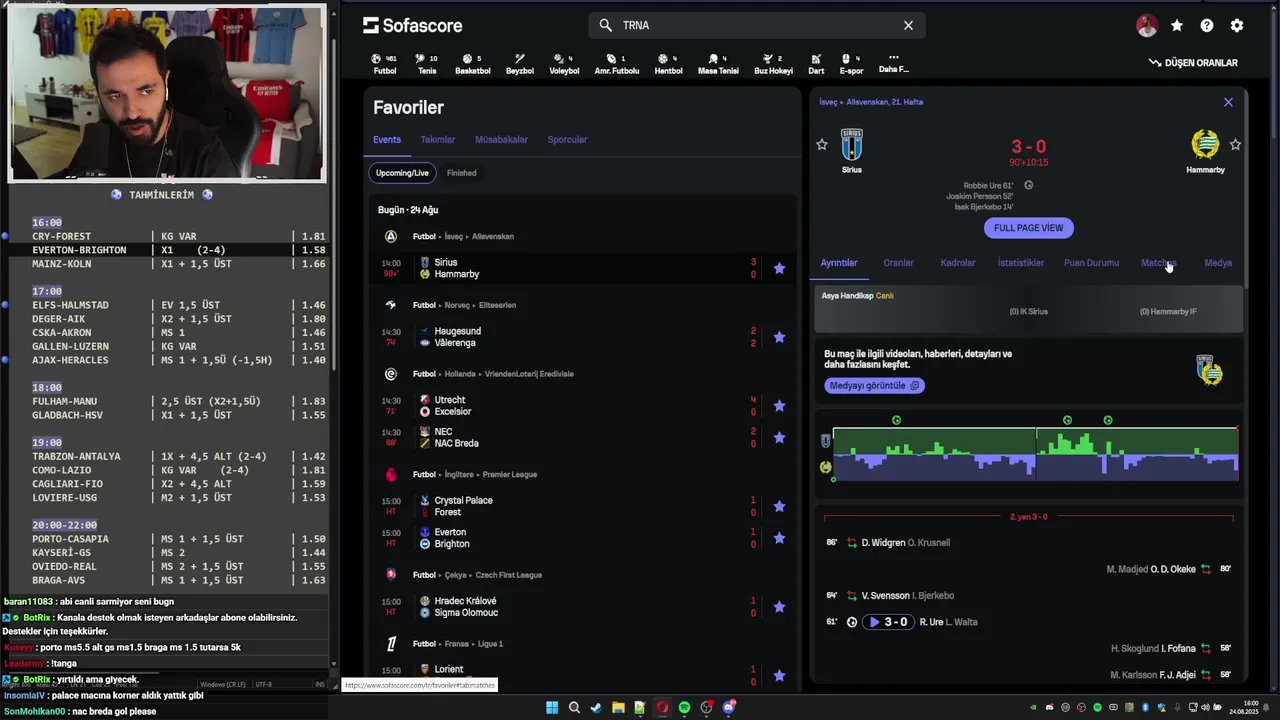Open the Futbol sport category
The width and height of the screenshot is (1280, 720).
coord(384,64)
